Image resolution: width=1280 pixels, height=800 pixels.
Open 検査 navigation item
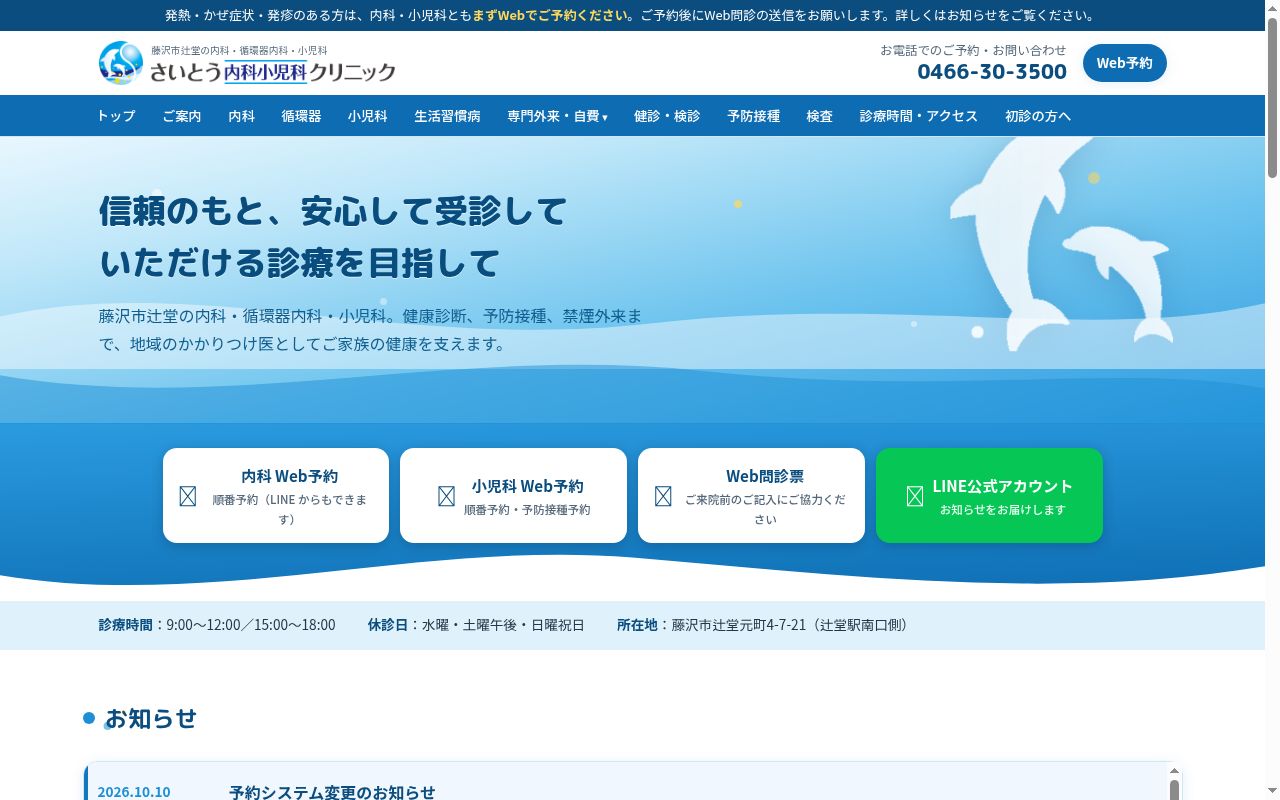[x=820, y=116]
